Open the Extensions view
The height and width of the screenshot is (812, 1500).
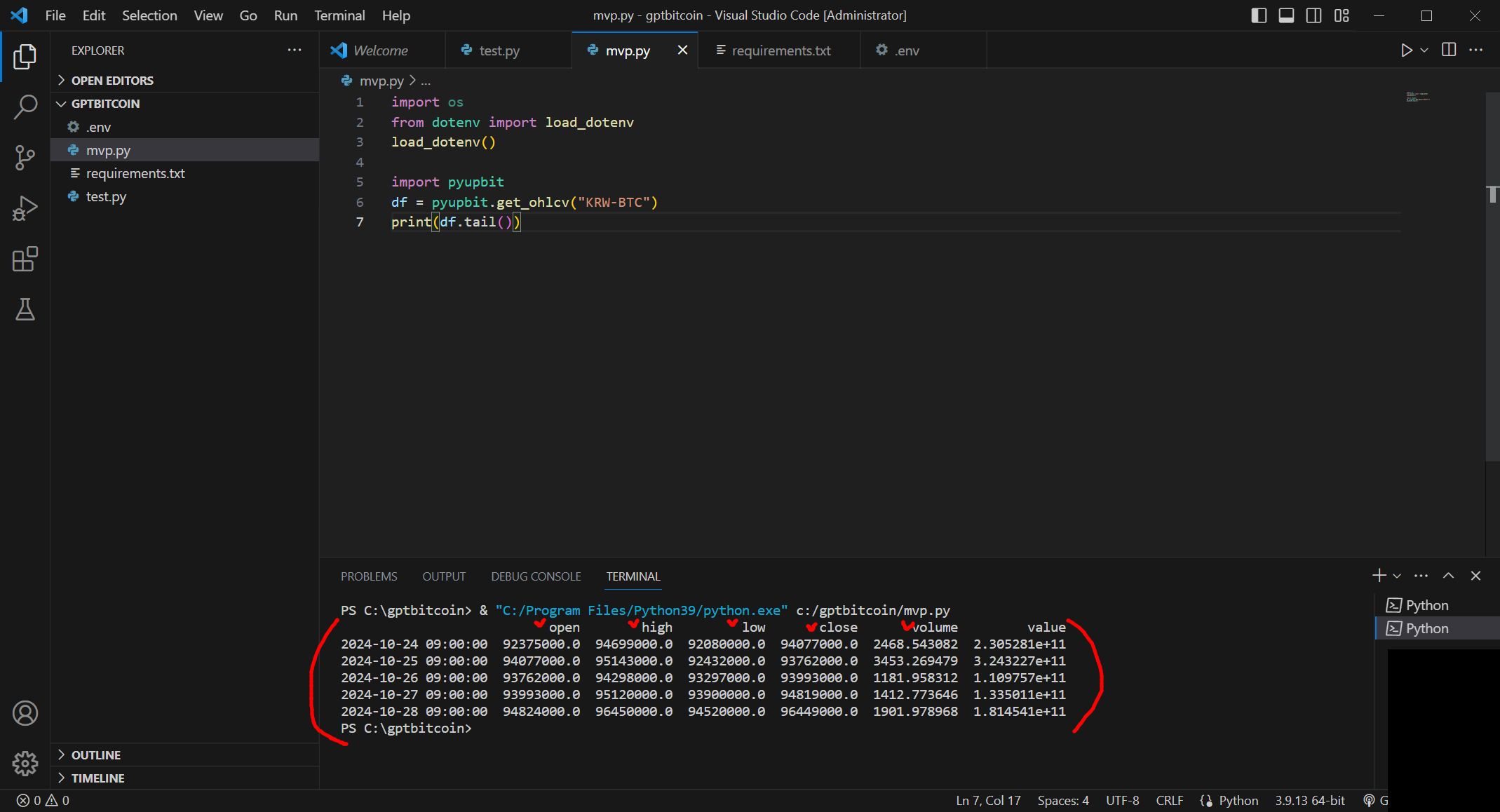(25, 259)
